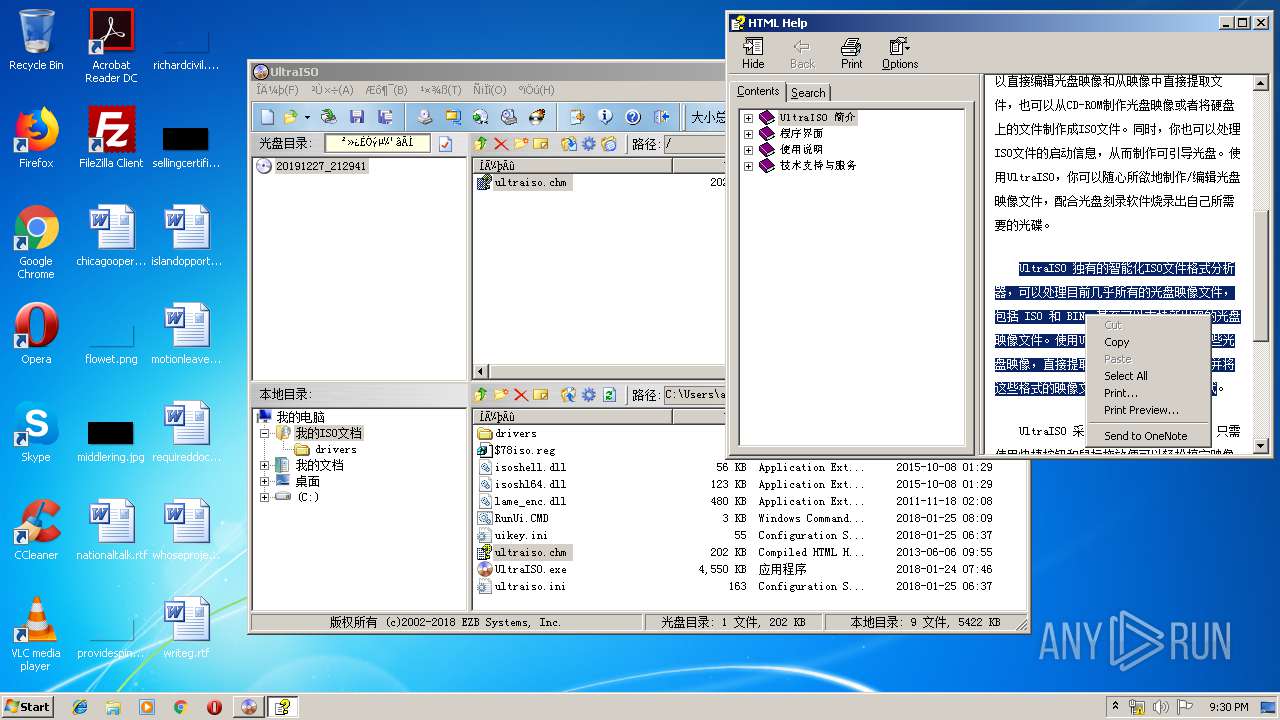This screenshot has width=1280, height=720.
Task: Choose Send to OneNote from context menu
Action: [1148, 436]
